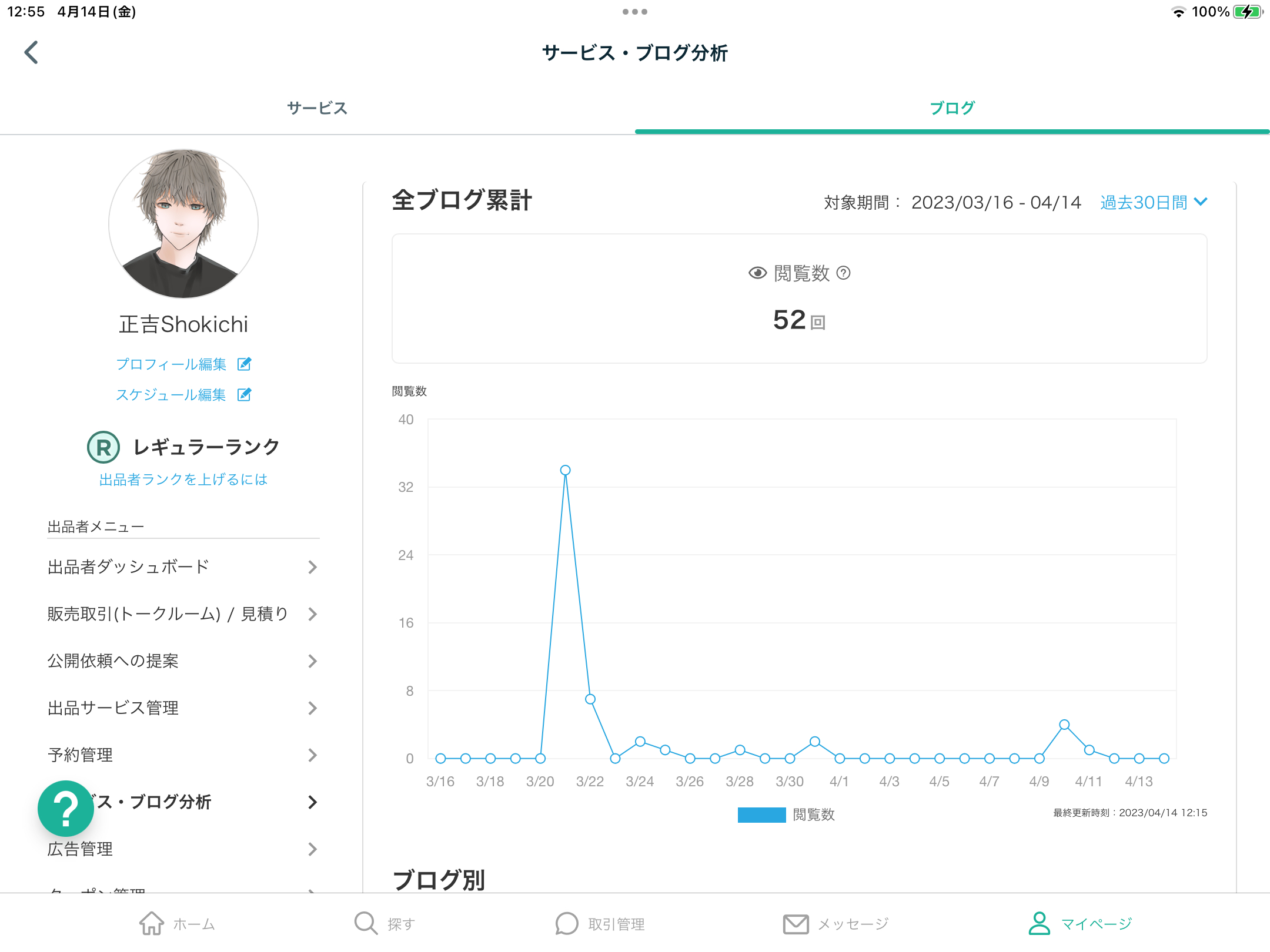This screenshot has width=1270, height=952.
Task: Open the 過去30日間 period dropdown
Action: pos(1153,203)
